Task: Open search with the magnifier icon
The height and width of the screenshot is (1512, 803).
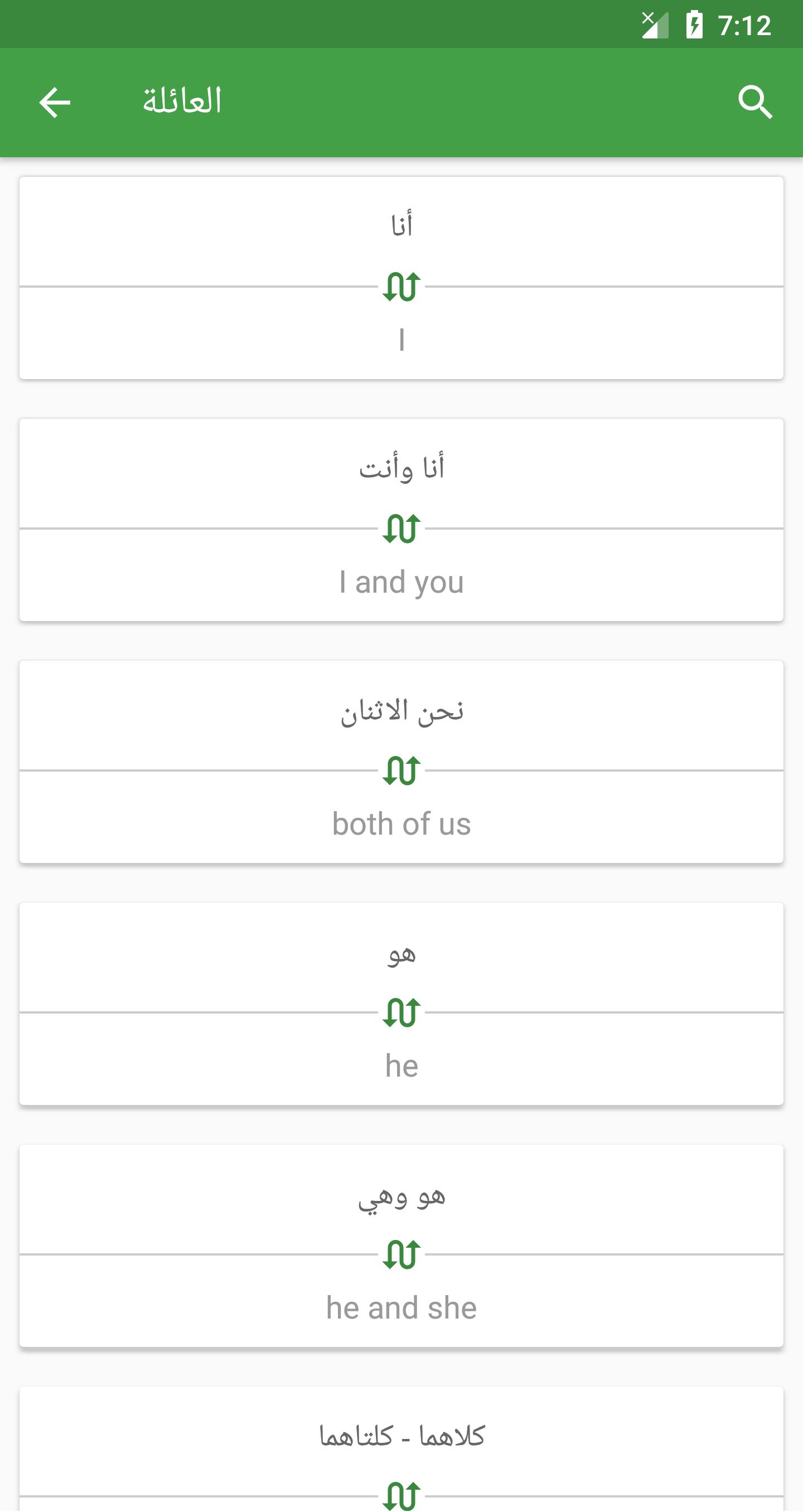Action: [755, 102]
